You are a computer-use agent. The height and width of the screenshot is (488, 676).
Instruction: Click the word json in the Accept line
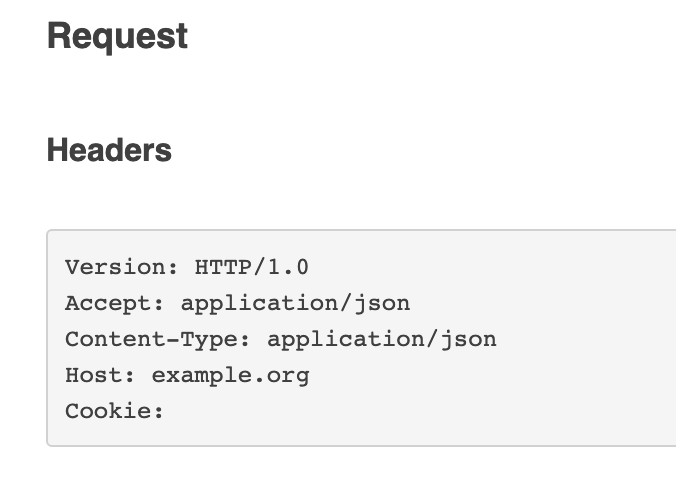[x=382, y=304]
